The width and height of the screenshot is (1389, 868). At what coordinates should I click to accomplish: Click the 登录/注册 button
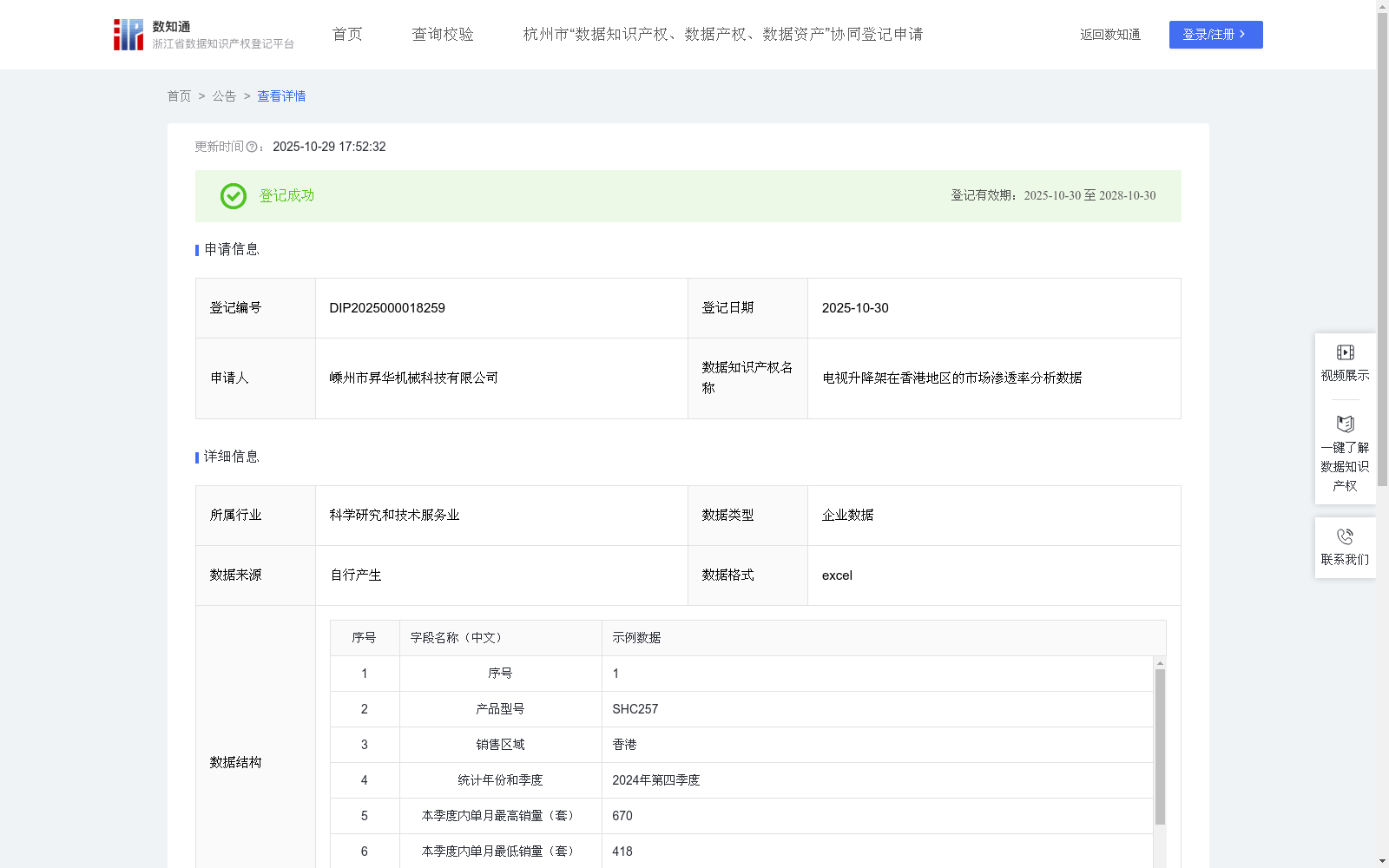1215,35
